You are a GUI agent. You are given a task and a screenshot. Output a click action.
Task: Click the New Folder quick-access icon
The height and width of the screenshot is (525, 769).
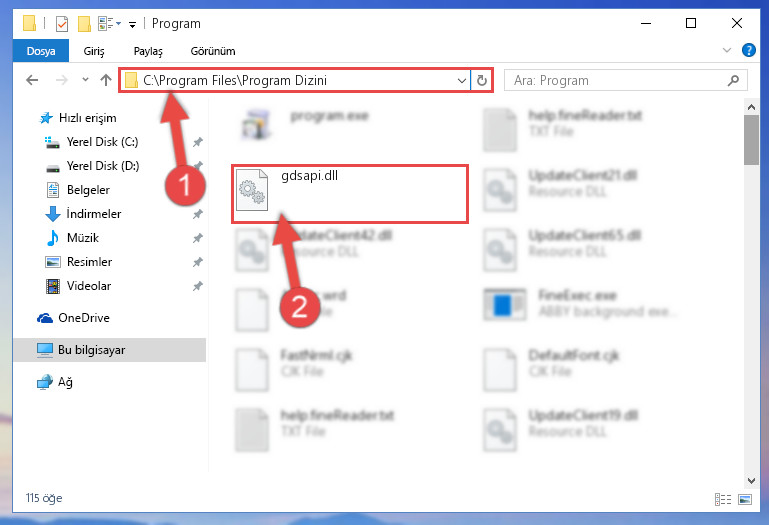coord(84,24)
